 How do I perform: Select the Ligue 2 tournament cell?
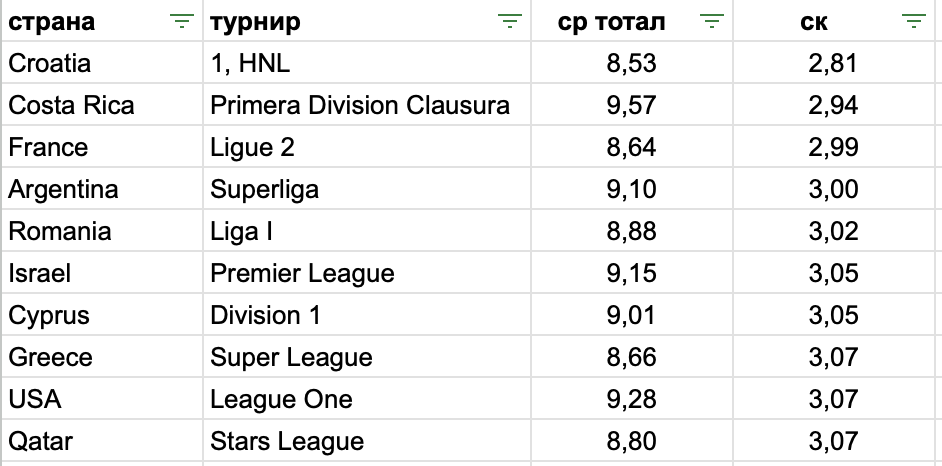tap(367, 147)
